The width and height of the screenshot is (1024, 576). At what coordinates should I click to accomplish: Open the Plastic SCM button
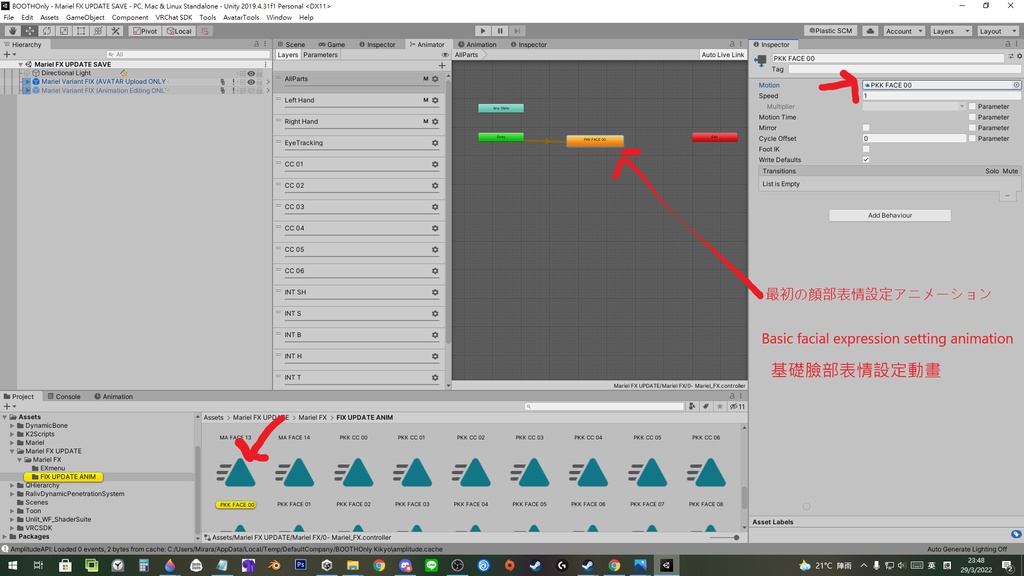pyautogui.click(x=831, y=31)
